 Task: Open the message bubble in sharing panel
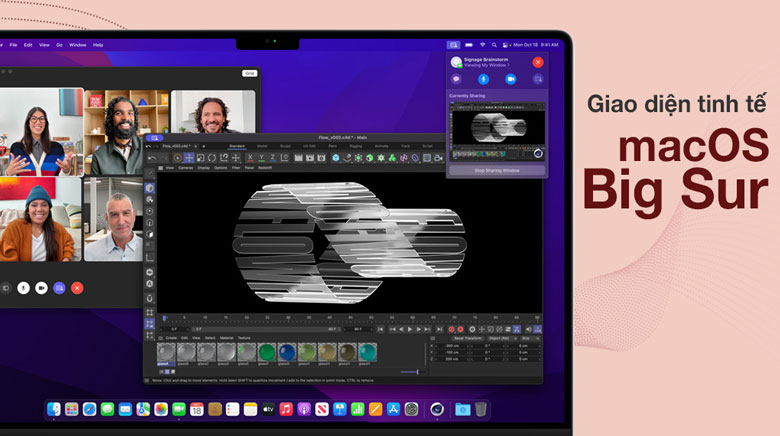[456, 79]
